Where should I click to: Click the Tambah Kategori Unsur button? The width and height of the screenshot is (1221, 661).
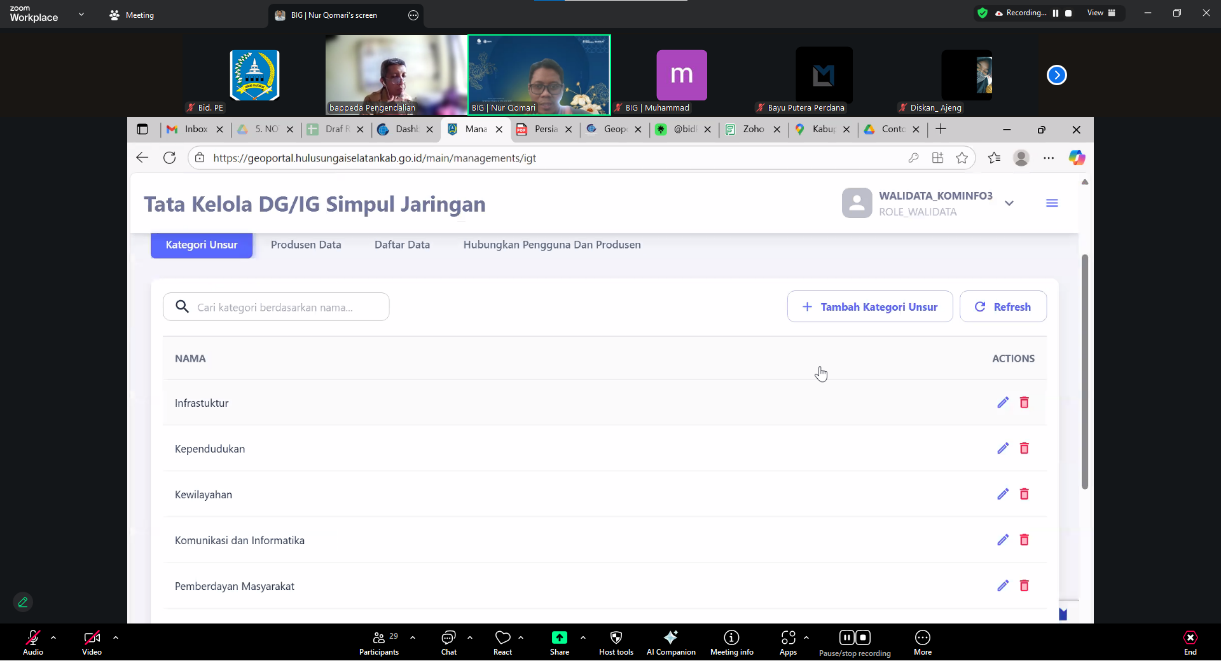870,307
